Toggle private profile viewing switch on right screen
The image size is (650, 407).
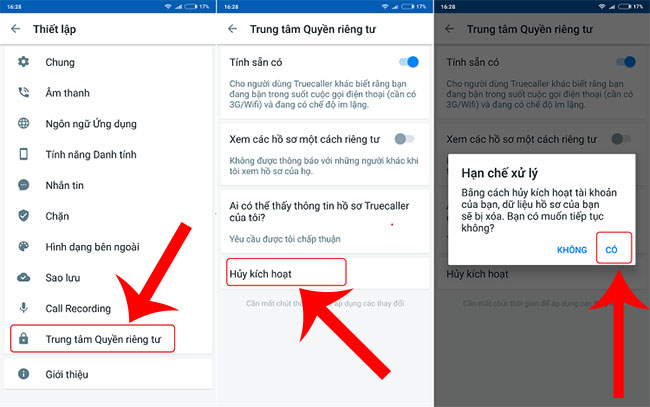click(x=621, y=139)
